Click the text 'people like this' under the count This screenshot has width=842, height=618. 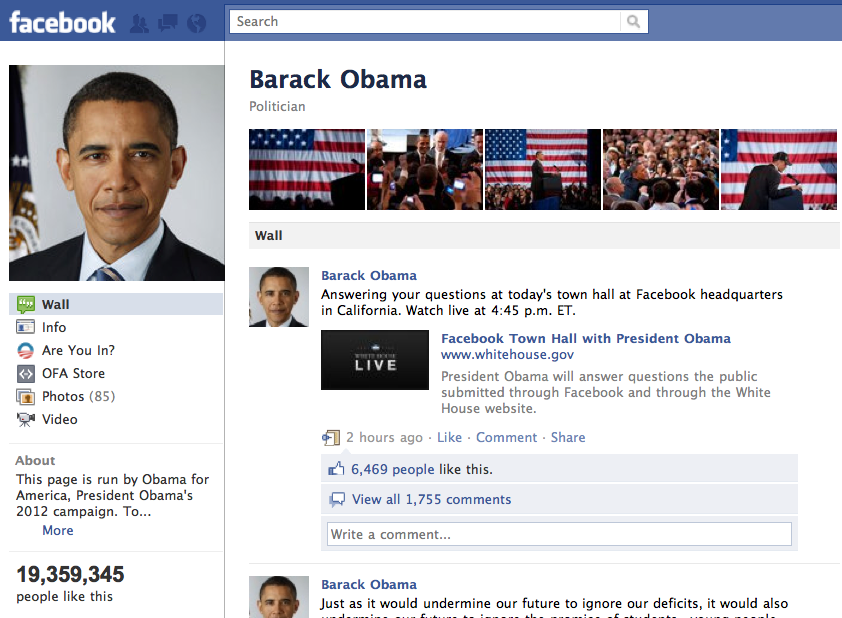click(64, 597)
